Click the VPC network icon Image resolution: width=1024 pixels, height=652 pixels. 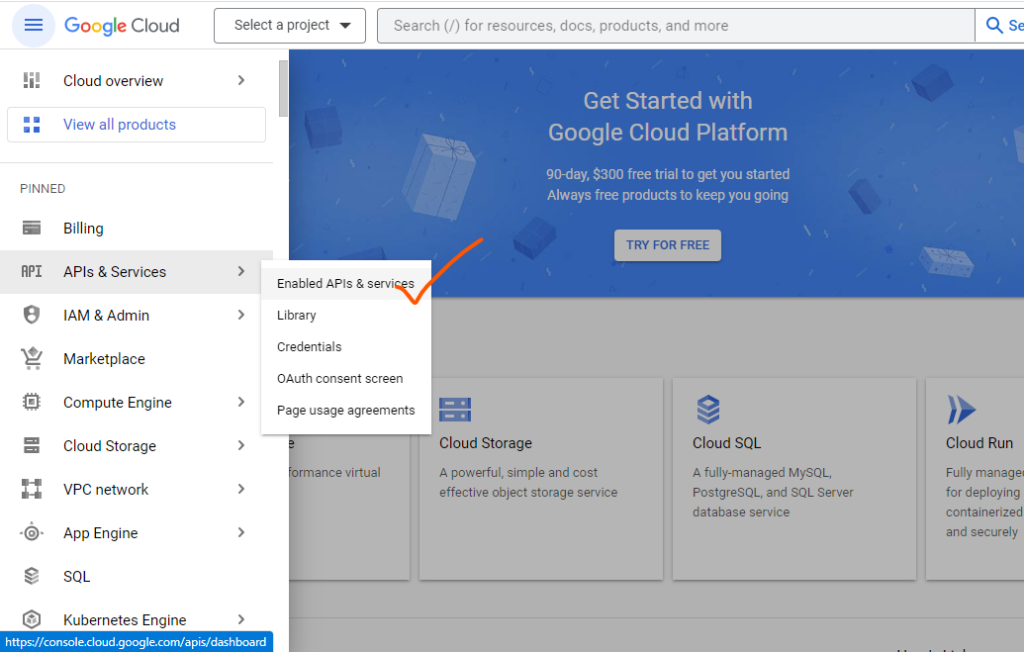pos(31,489)
